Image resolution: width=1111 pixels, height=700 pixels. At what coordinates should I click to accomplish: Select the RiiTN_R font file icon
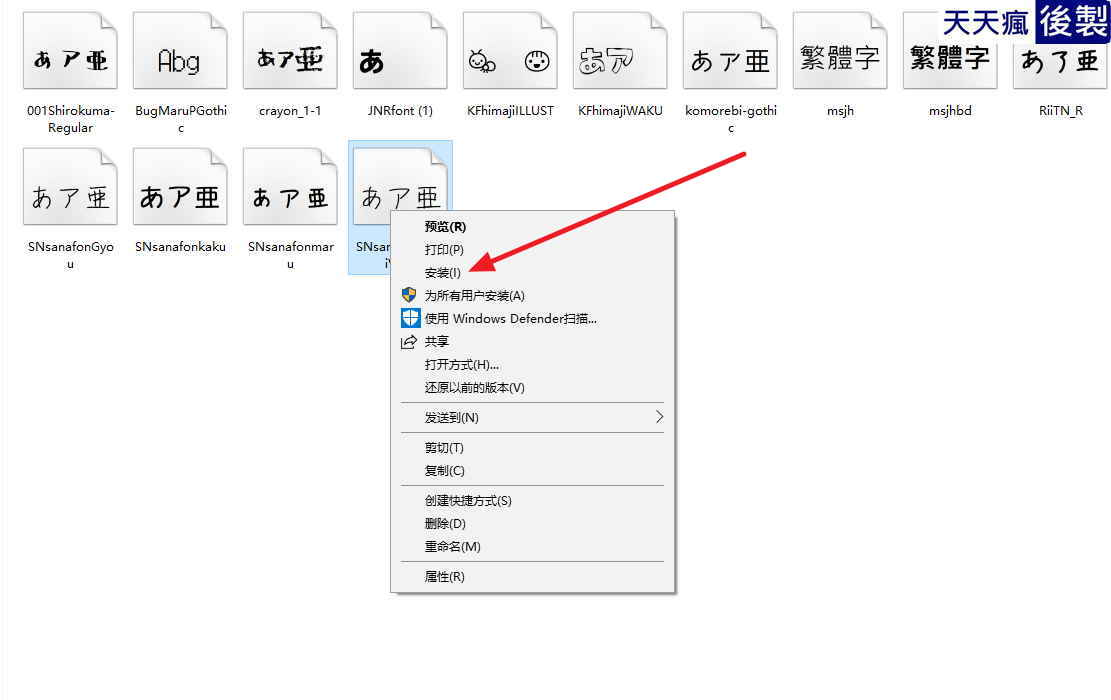(1060, 50)
